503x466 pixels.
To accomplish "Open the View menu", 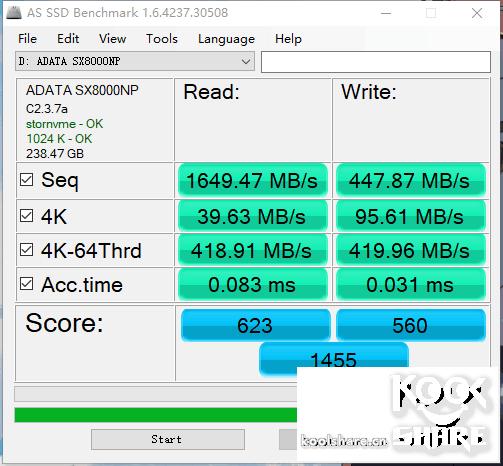I will coord(112,39).
